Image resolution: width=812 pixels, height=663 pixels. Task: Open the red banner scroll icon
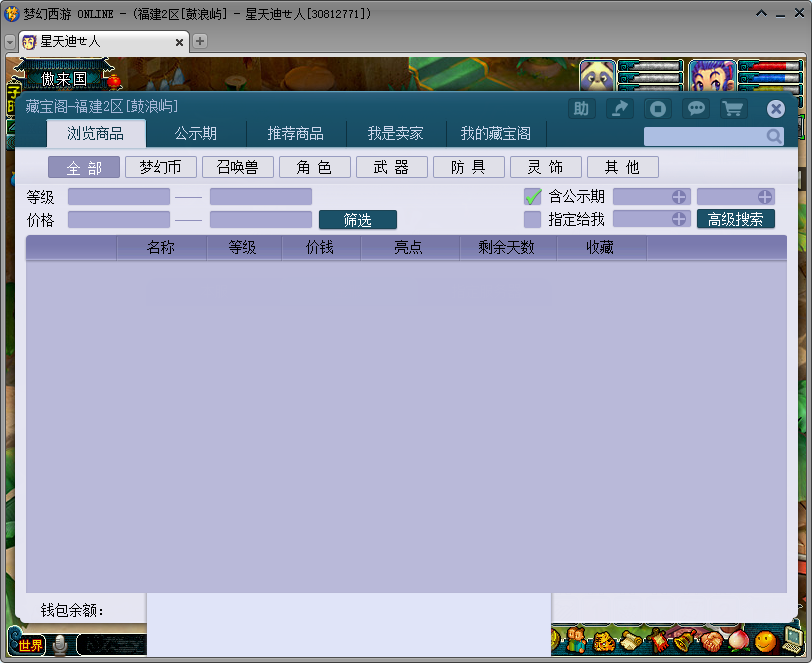coord(658,641)
